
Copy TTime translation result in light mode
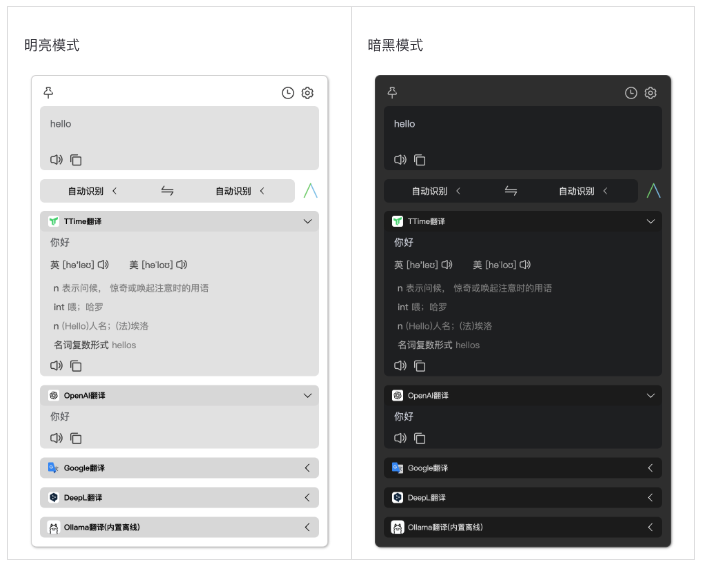pos(76,366)
